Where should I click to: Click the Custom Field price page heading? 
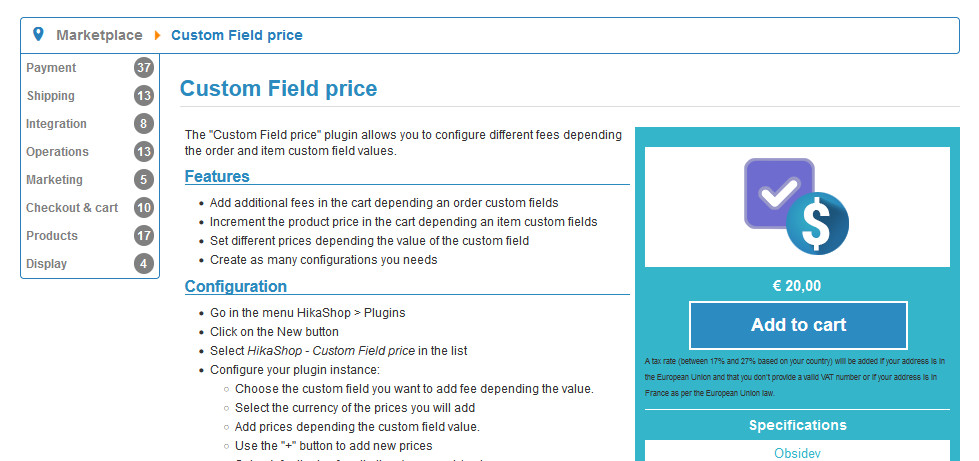[x=278, y=89]
